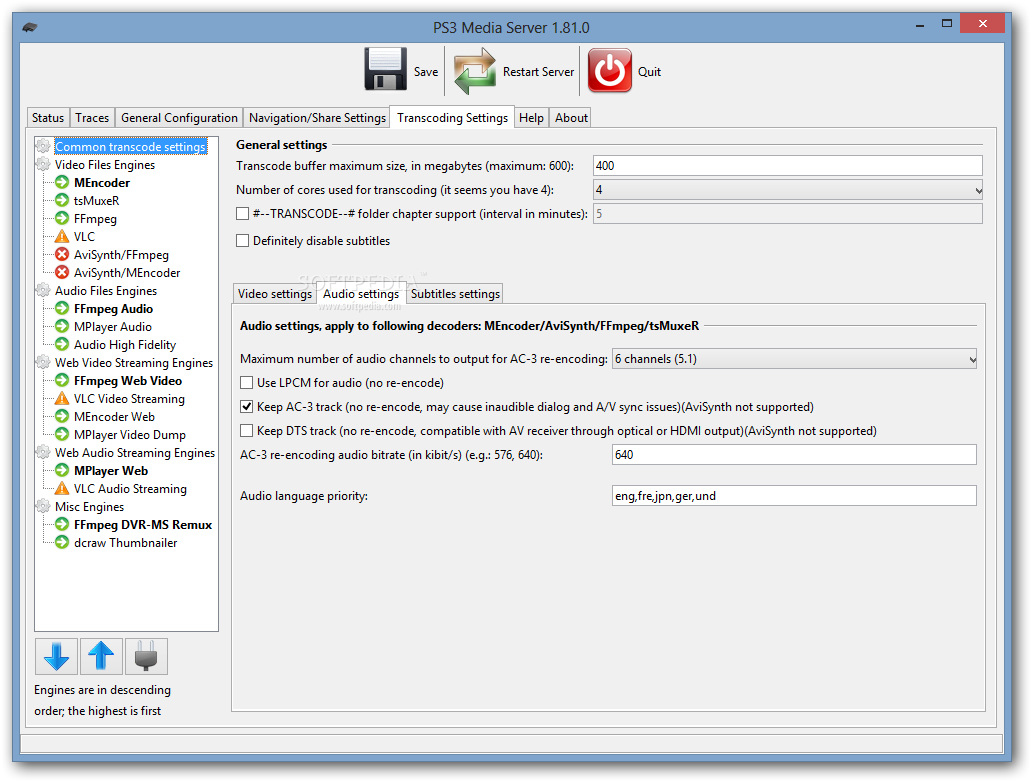This screenshot has width=1032, height=782.
Task: Click the green icon beside FFmpeg DVR-MS Remux
Action: pyautogui.click(x=62, y=524)
